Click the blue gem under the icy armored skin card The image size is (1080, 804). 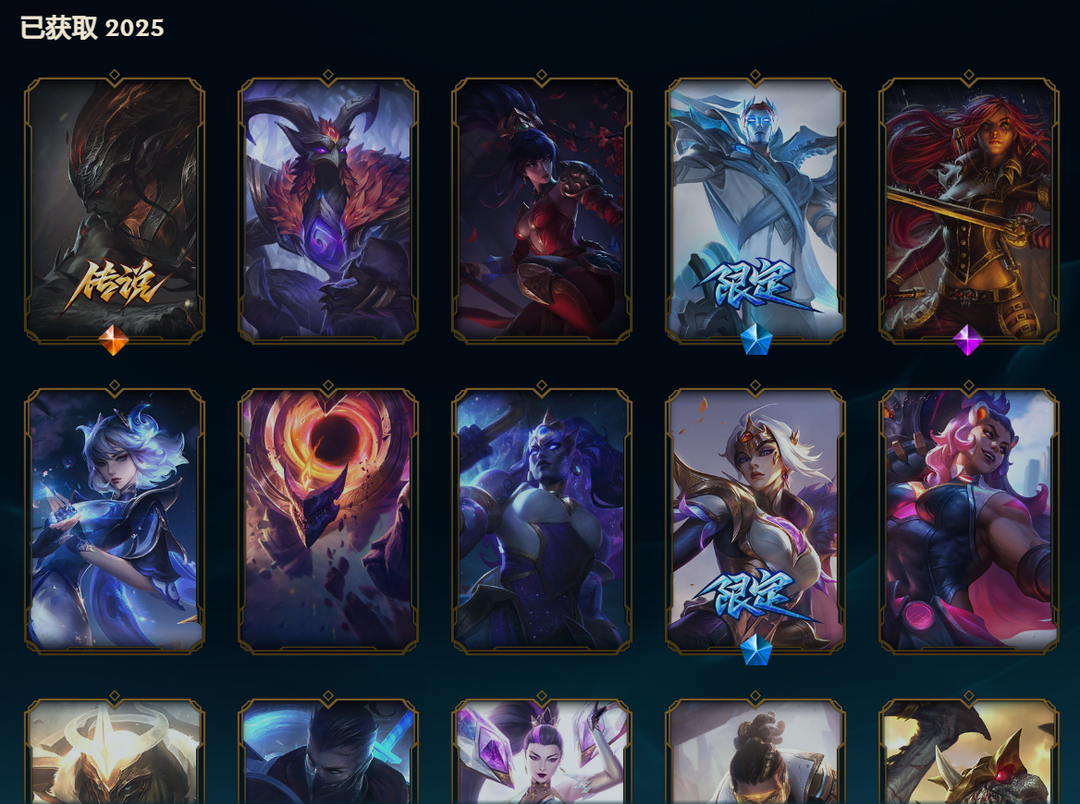point(756,340)
